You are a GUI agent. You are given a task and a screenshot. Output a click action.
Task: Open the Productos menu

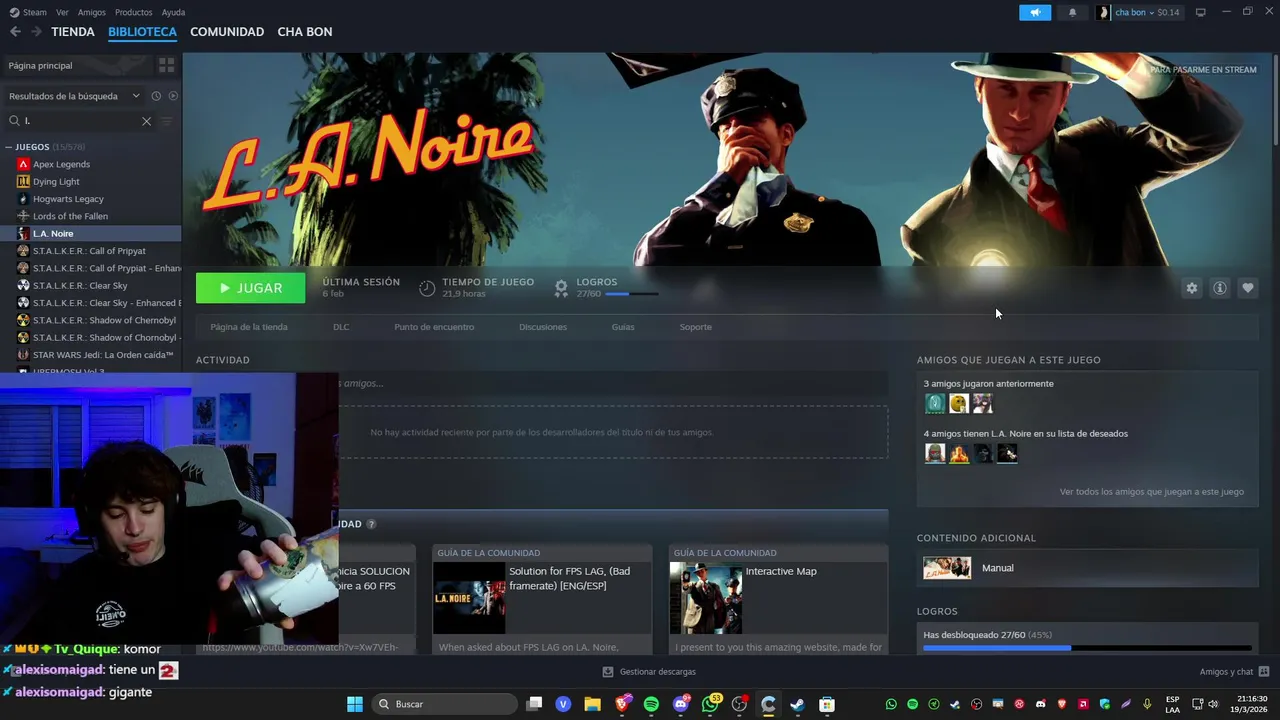(x=133, y=12)
